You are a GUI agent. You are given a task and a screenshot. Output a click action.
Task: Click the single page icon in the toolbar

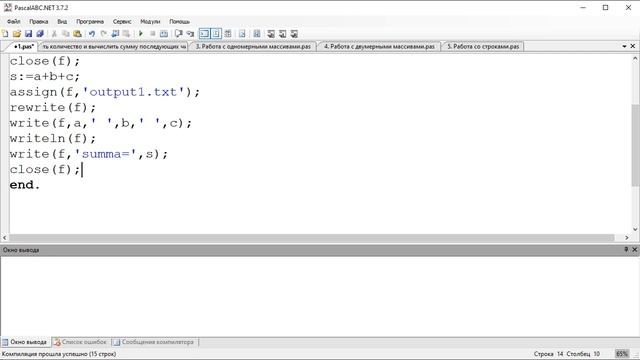point(242,34)
